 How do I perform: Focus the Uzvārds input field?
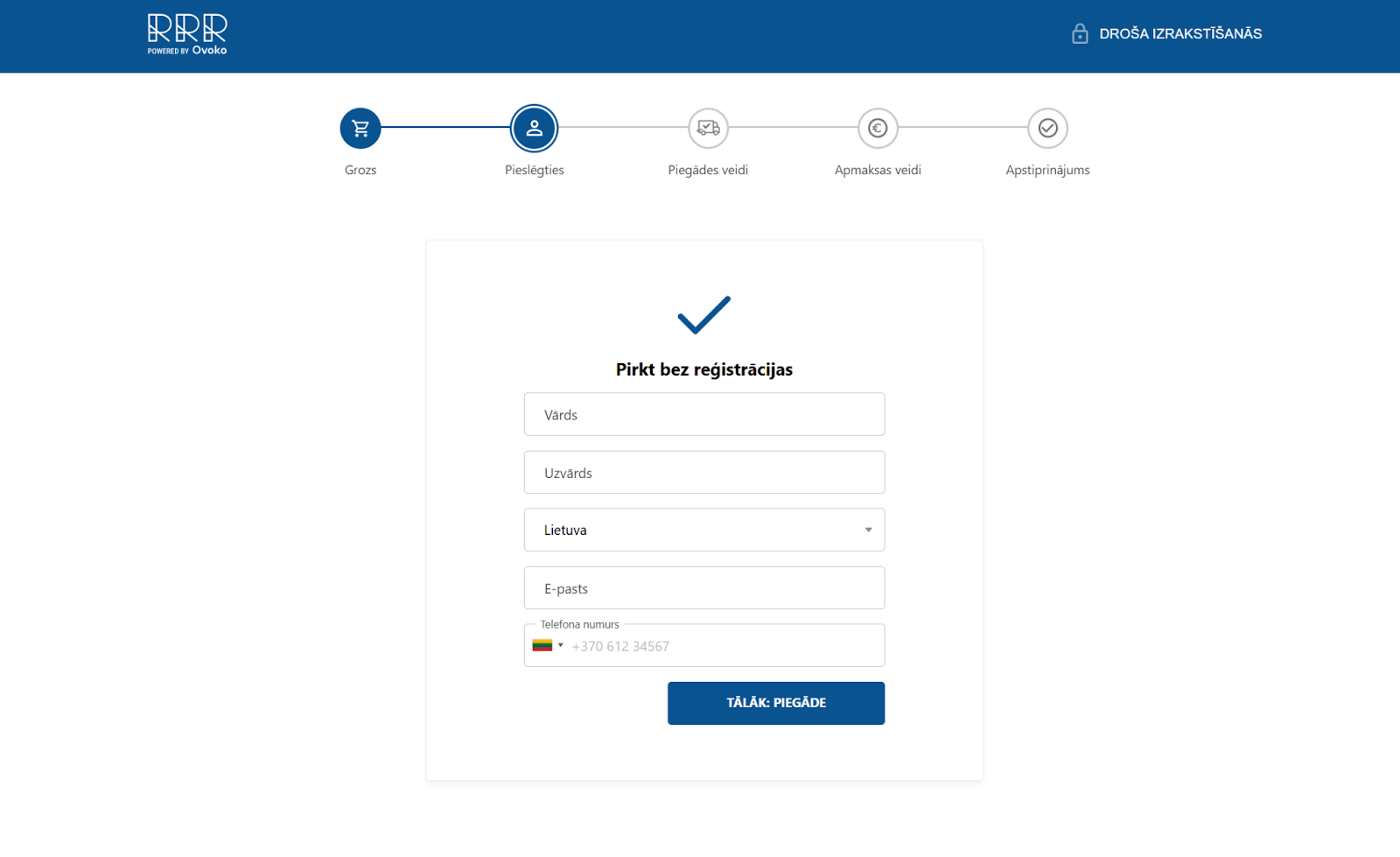pos(704,473)
